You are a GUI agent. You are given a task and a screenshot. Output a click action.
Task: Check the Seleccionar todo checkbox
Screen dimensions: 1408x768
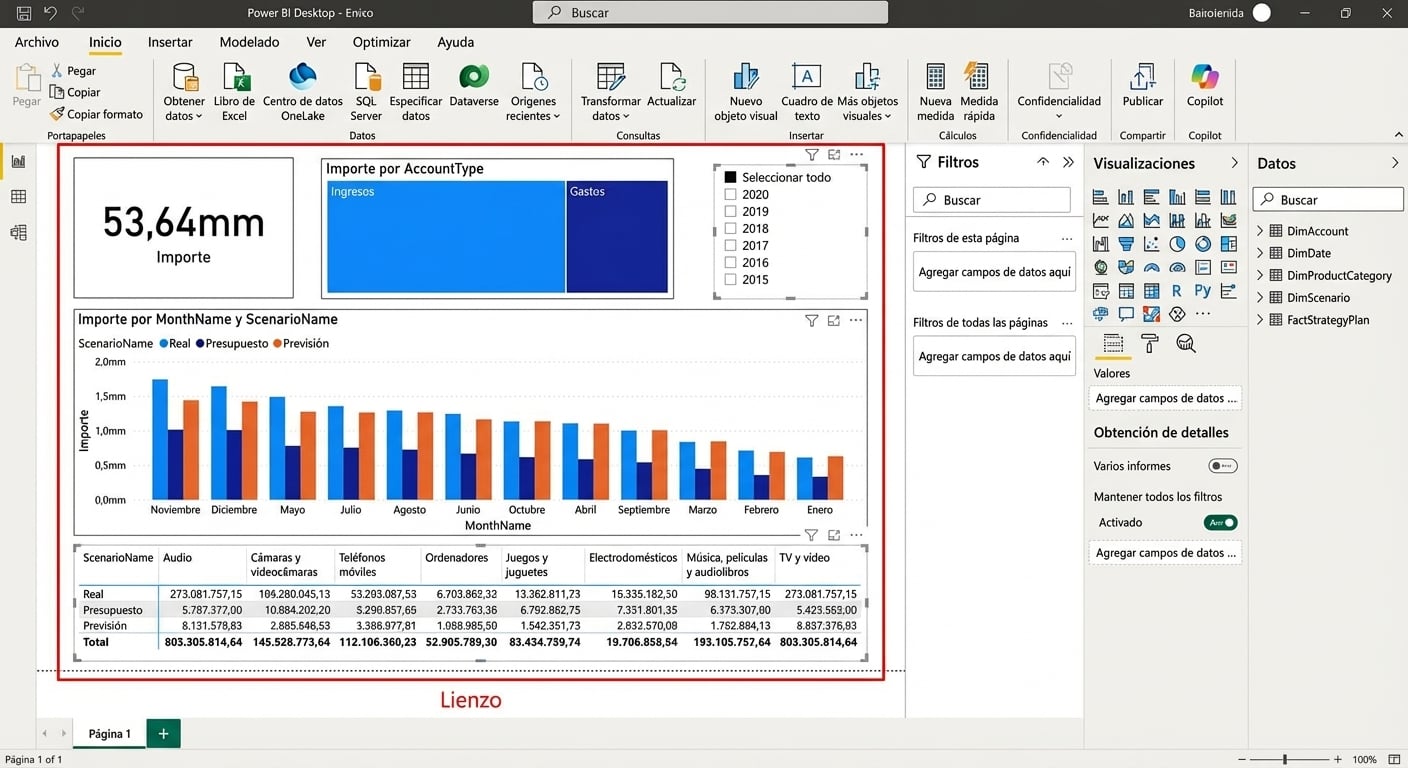point(731,178)
